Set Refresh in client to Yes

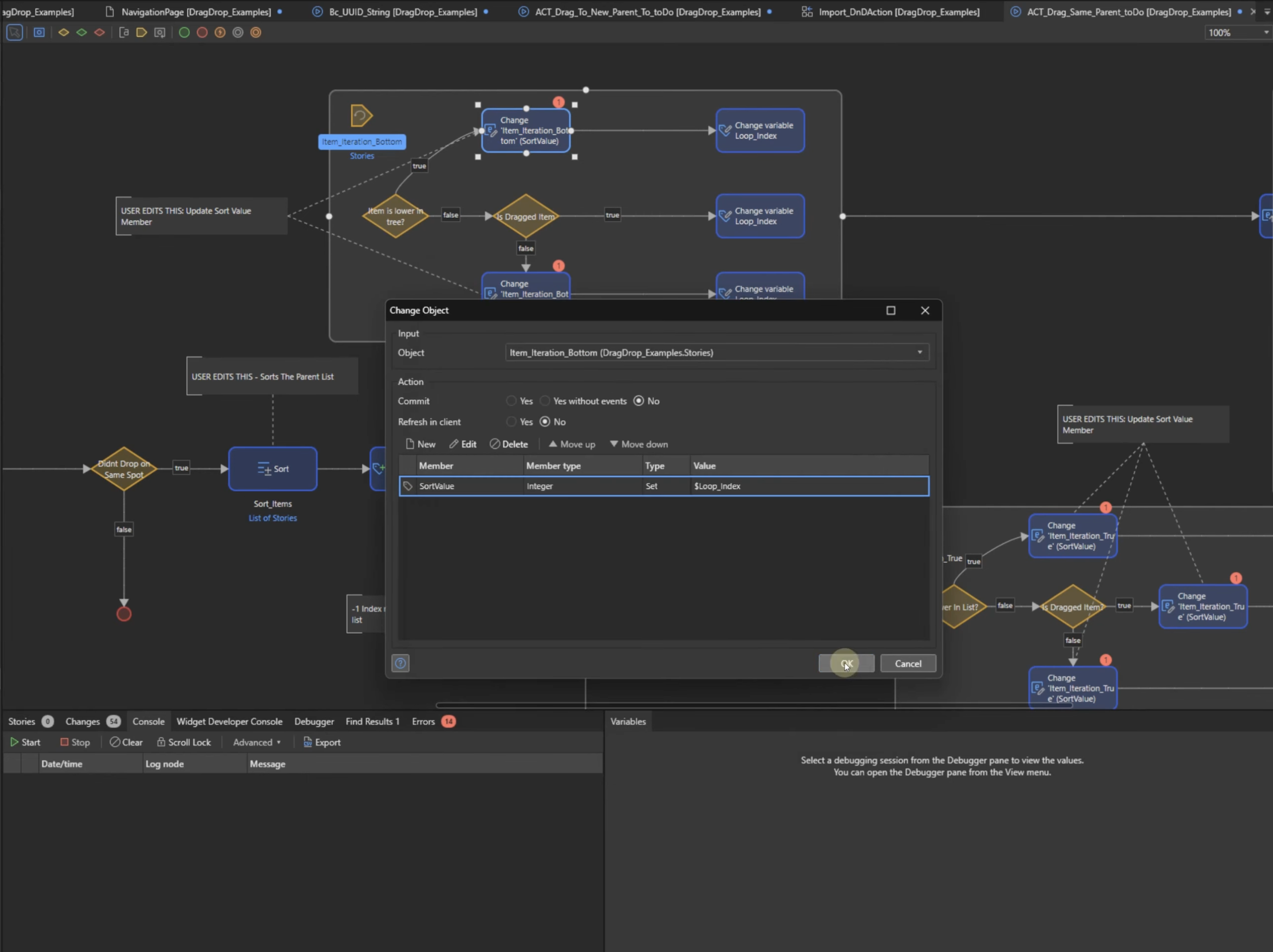pyautogui.click(x=511, y=421)
